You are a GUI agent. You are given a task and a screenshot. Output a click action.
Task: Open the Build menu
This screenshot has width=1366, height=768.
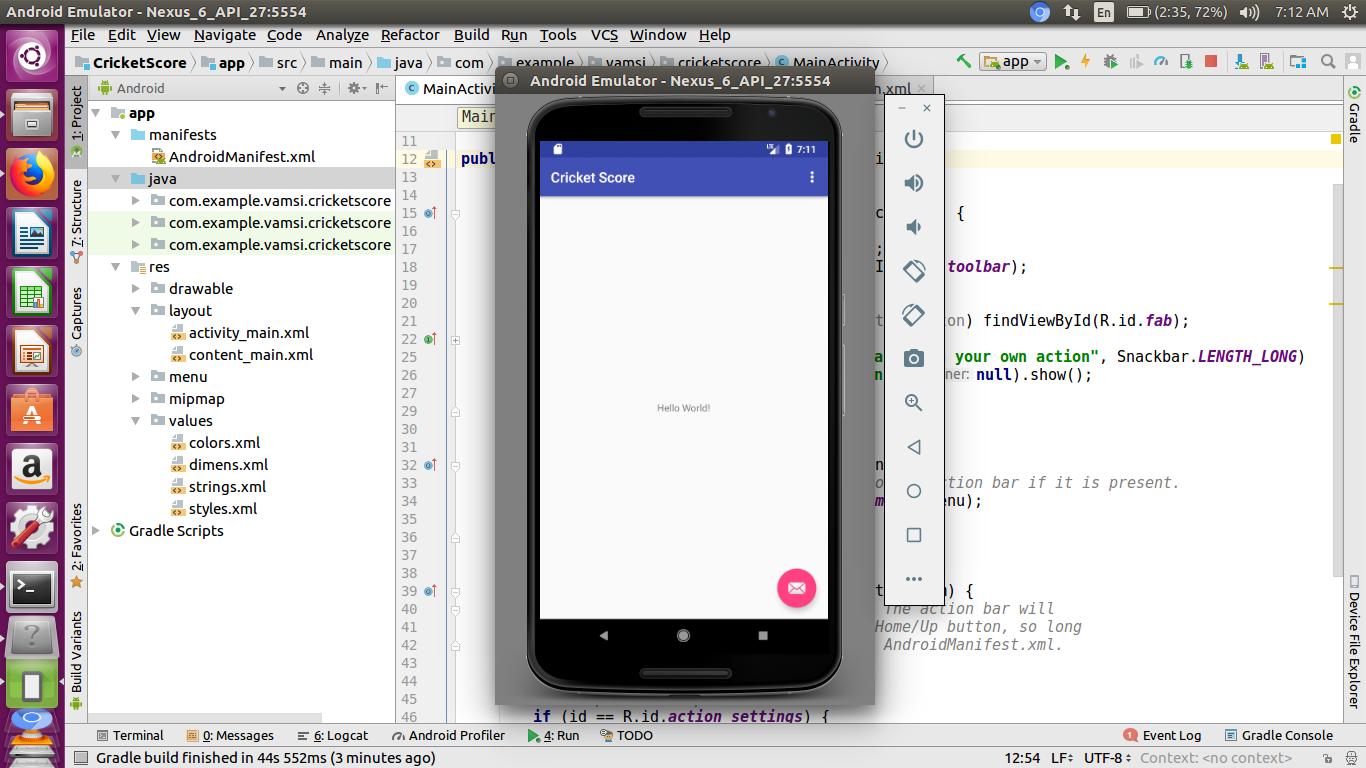(472, 34)
